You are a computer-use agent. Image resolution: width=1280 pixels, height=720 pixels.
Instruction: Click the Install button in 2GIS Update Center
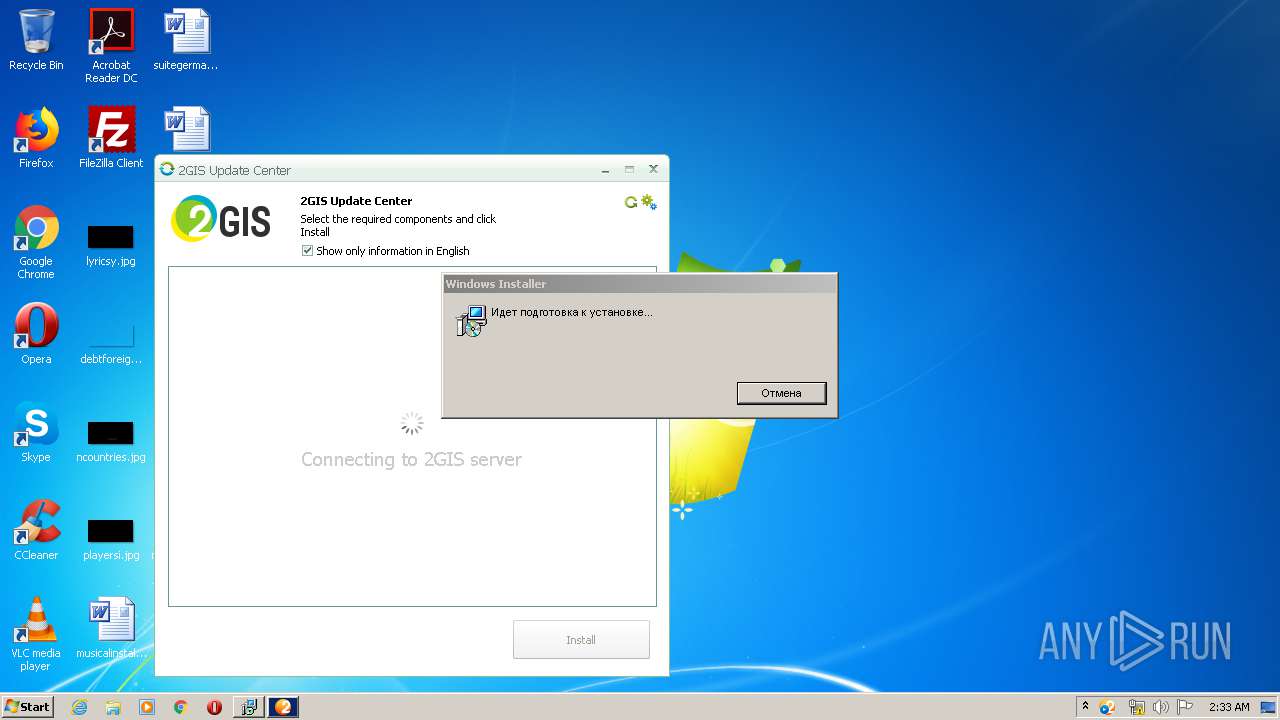(x=581, y=640)
